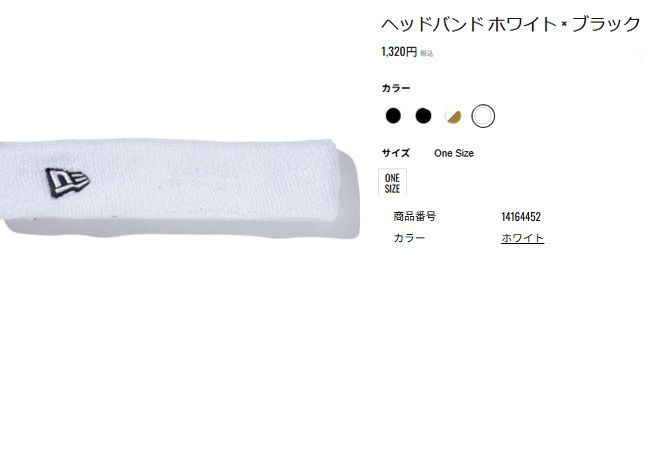Viewport: 650px width, 450px height.
Task: Click the product title ヘッドバンド ホワイト×ブラック
Action: coord(511,24)
